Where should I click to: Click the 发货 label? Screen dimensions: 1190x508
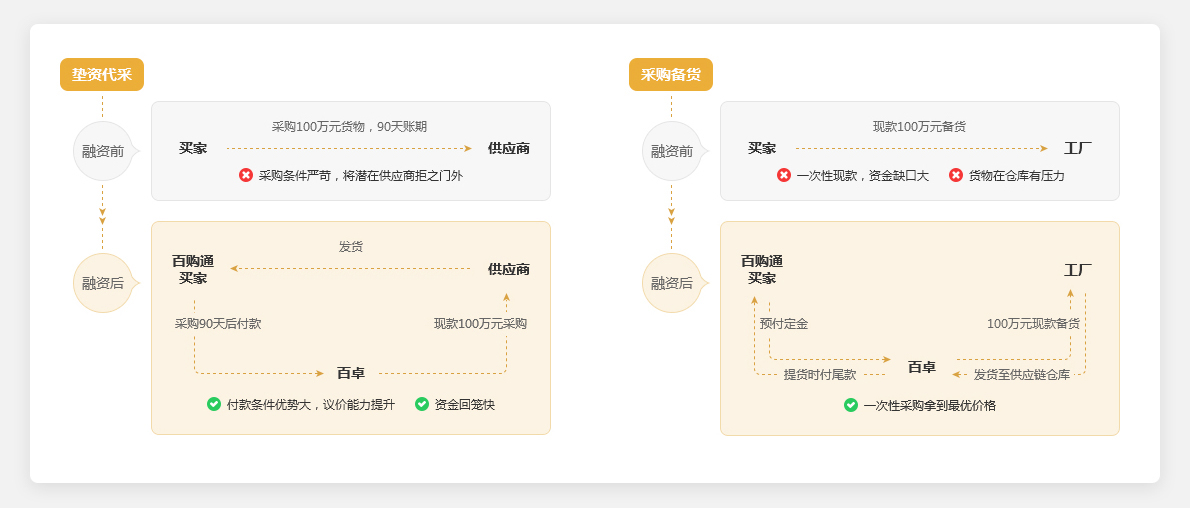351,247
